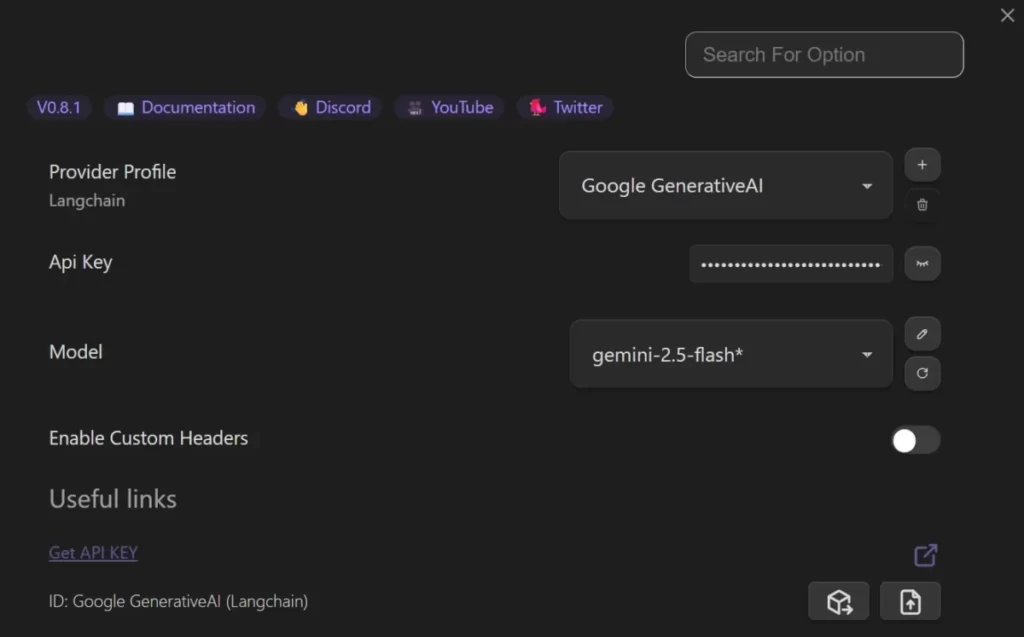
Task: Open the gemini-2.5-flash model chevron
Action: [x=866, y=353]
